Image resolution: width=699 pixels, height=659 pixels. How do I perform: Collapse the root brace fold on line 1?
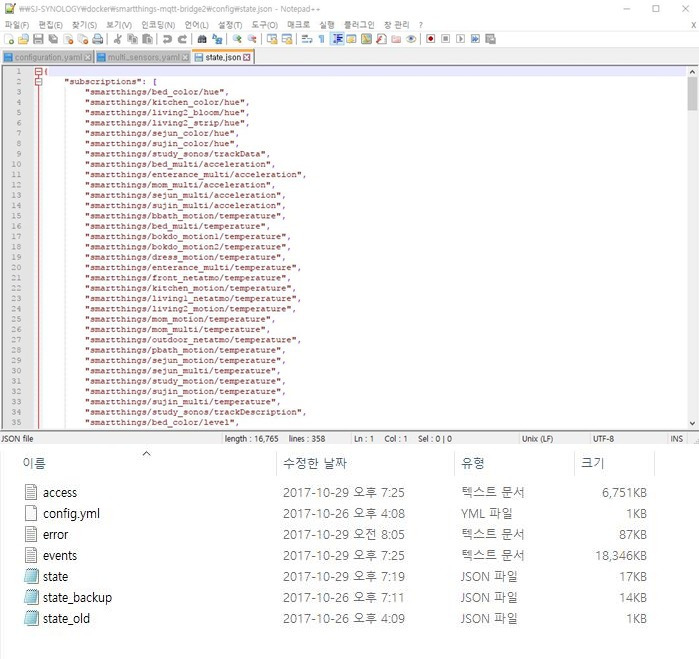pyautogui.click(x=38, y=71)
